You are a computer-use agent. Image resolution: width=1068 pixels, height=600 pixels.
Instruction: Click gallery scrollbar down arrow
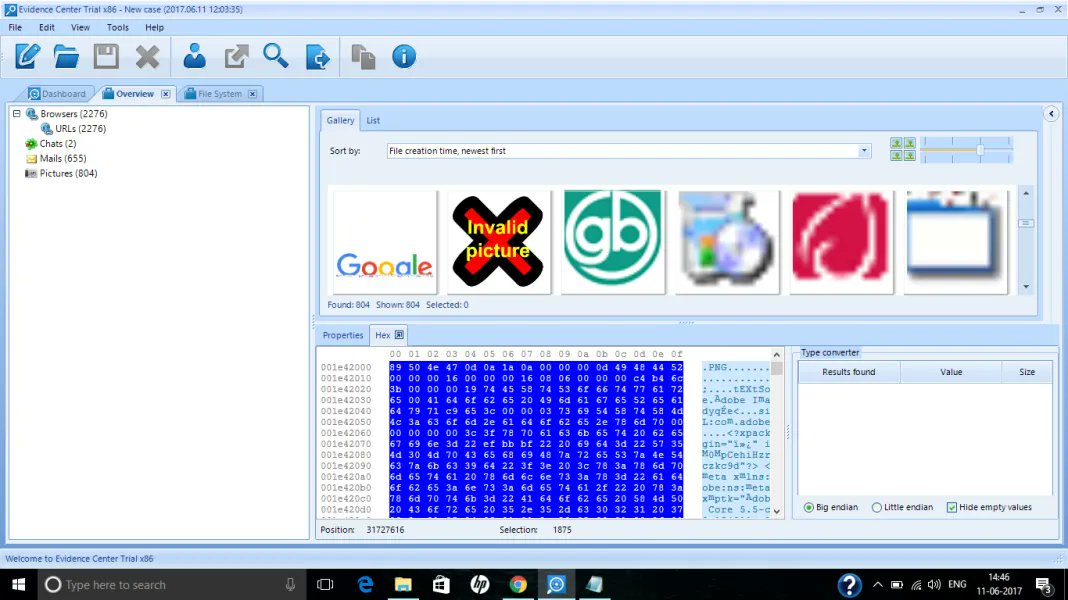pyautogui.click(x=1026, y=287)
